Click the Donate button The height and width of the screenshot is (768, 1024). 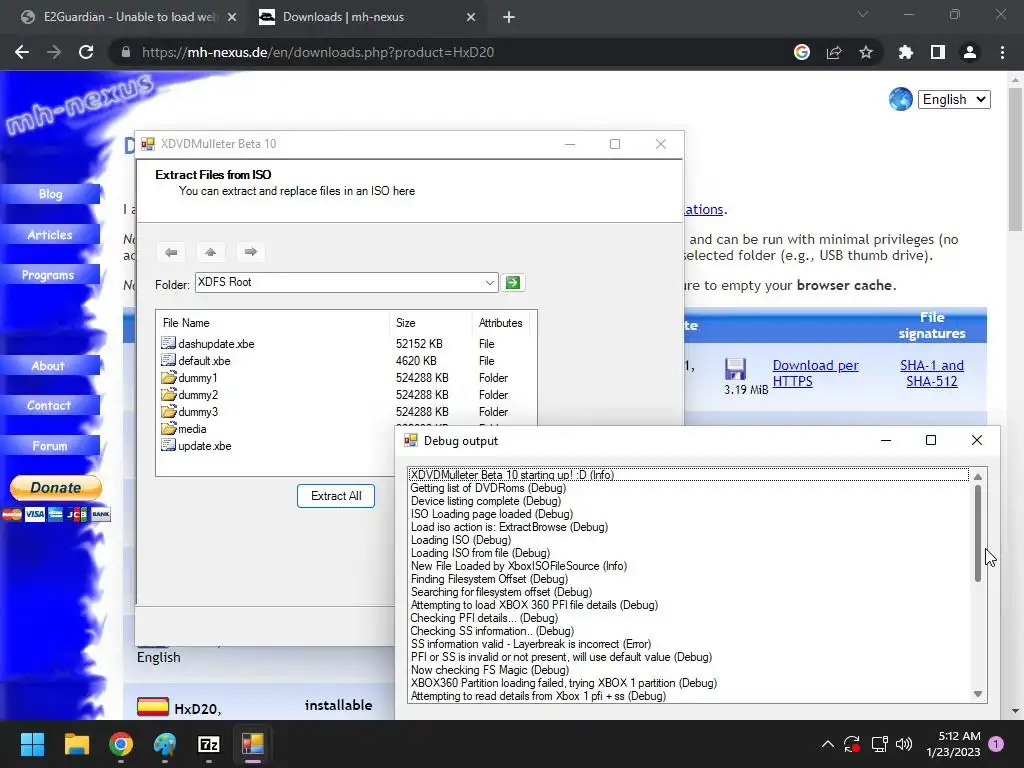[x=56, y=487]
